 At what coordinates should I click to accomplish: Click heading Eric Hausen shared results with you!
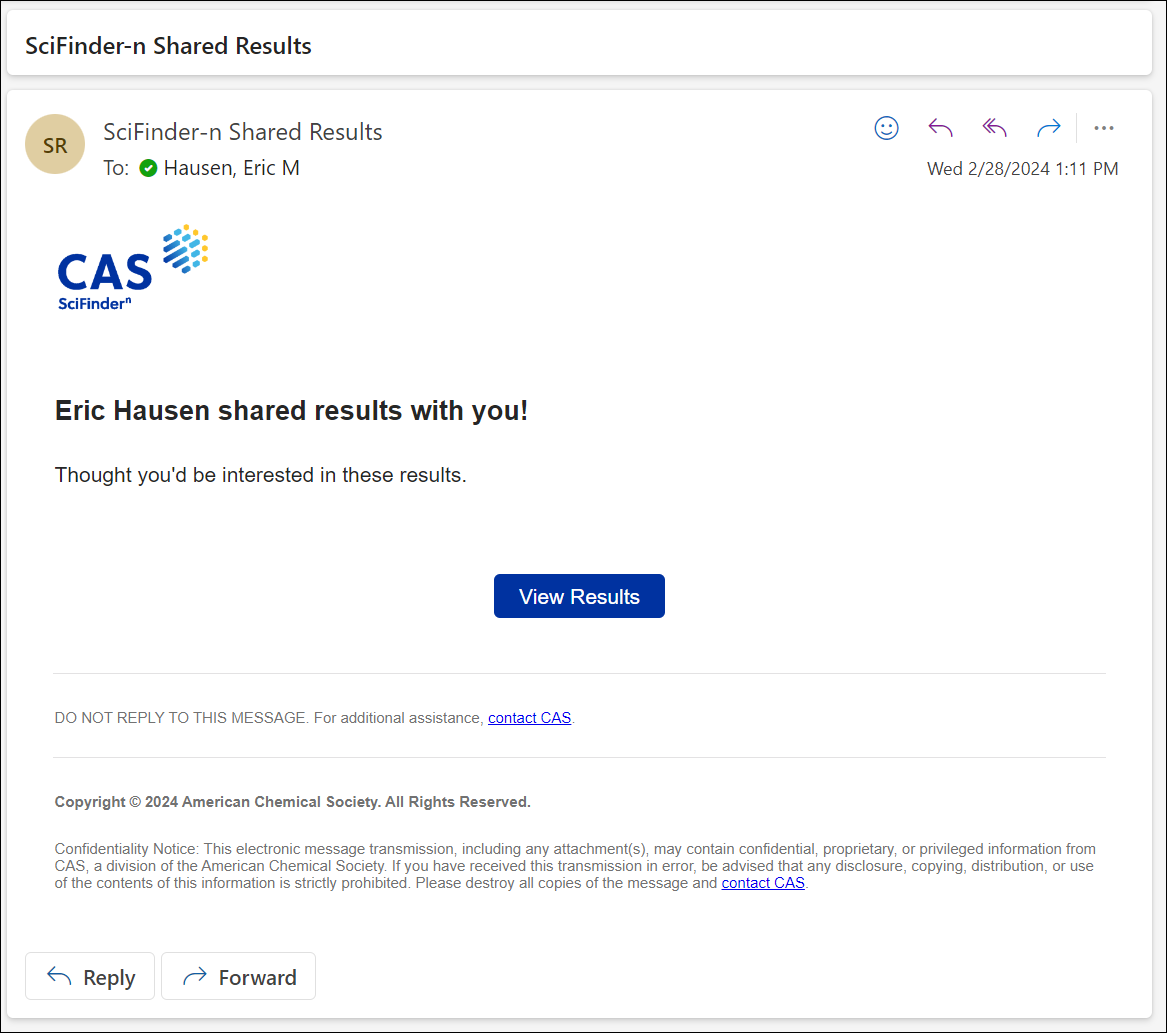click(x=291, y=410)
